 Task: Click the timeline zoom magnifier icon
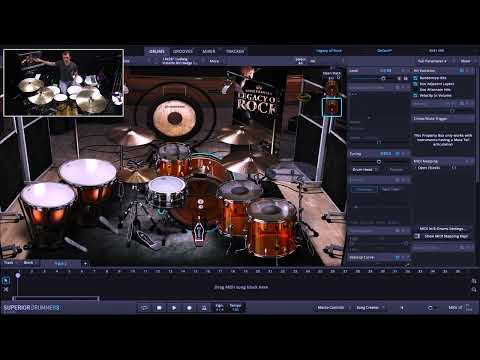pyautogui.click(x=474, y=290)
